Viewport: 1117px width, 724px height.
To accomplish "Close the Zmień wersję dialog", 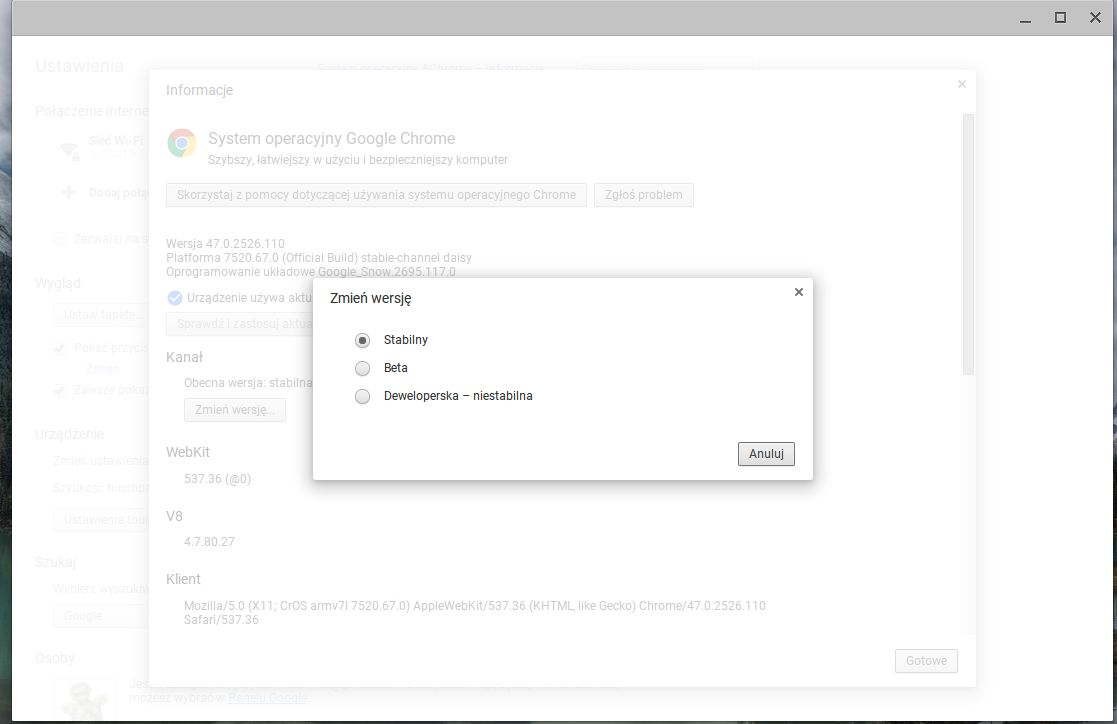I will [799, 292].
